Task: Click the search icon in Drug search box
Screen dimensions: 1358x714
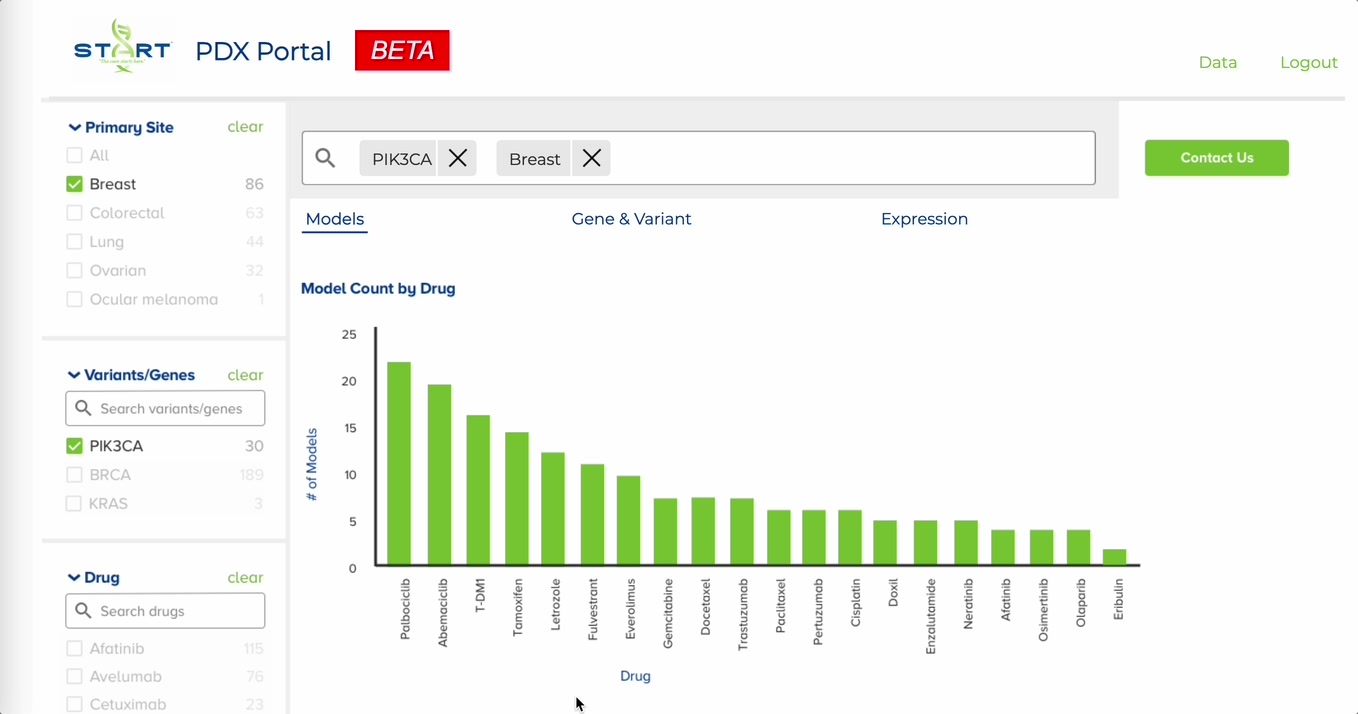Action: [83, 611]
